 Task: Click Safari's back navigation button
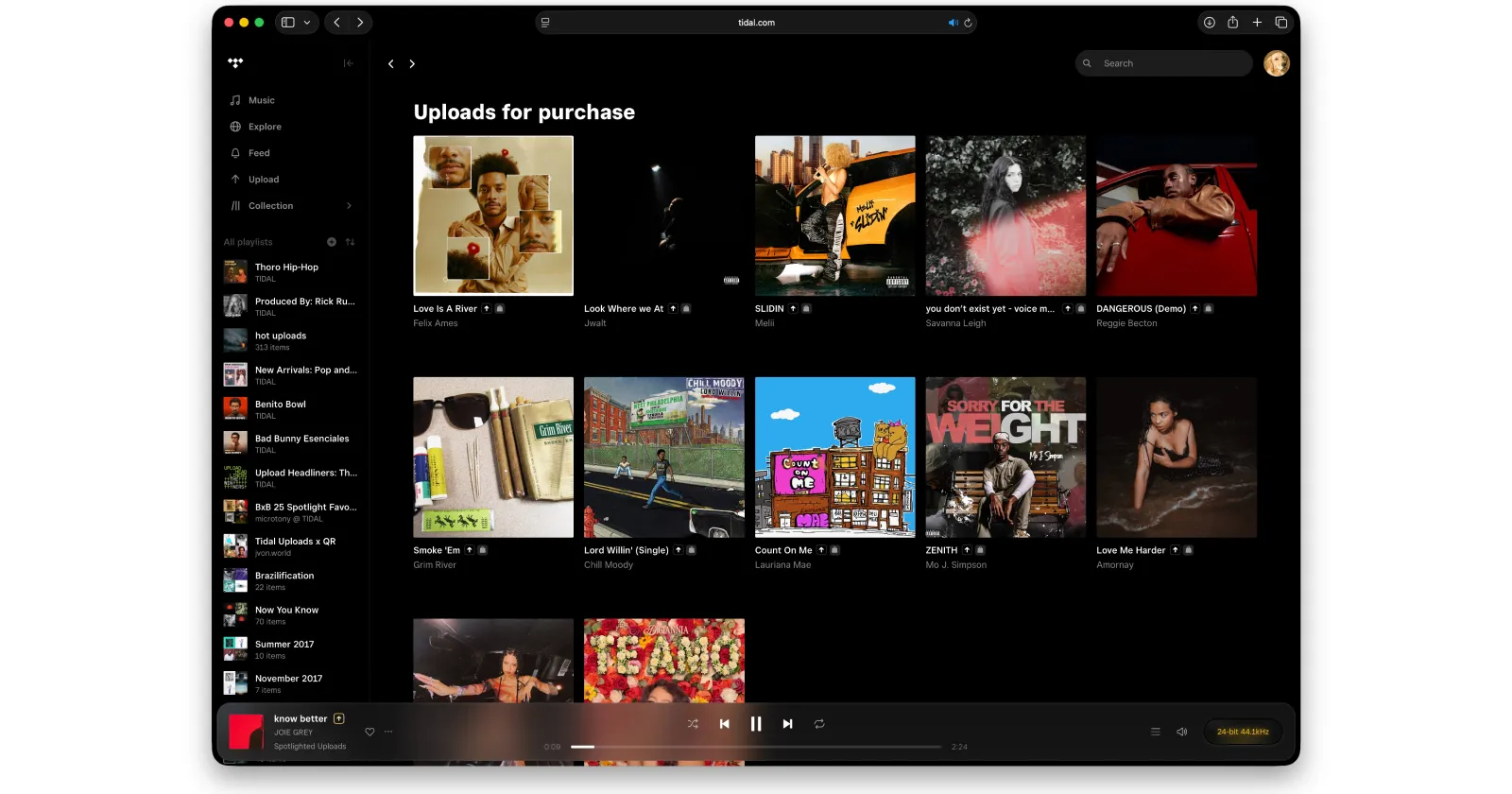(x=336, y=23)
